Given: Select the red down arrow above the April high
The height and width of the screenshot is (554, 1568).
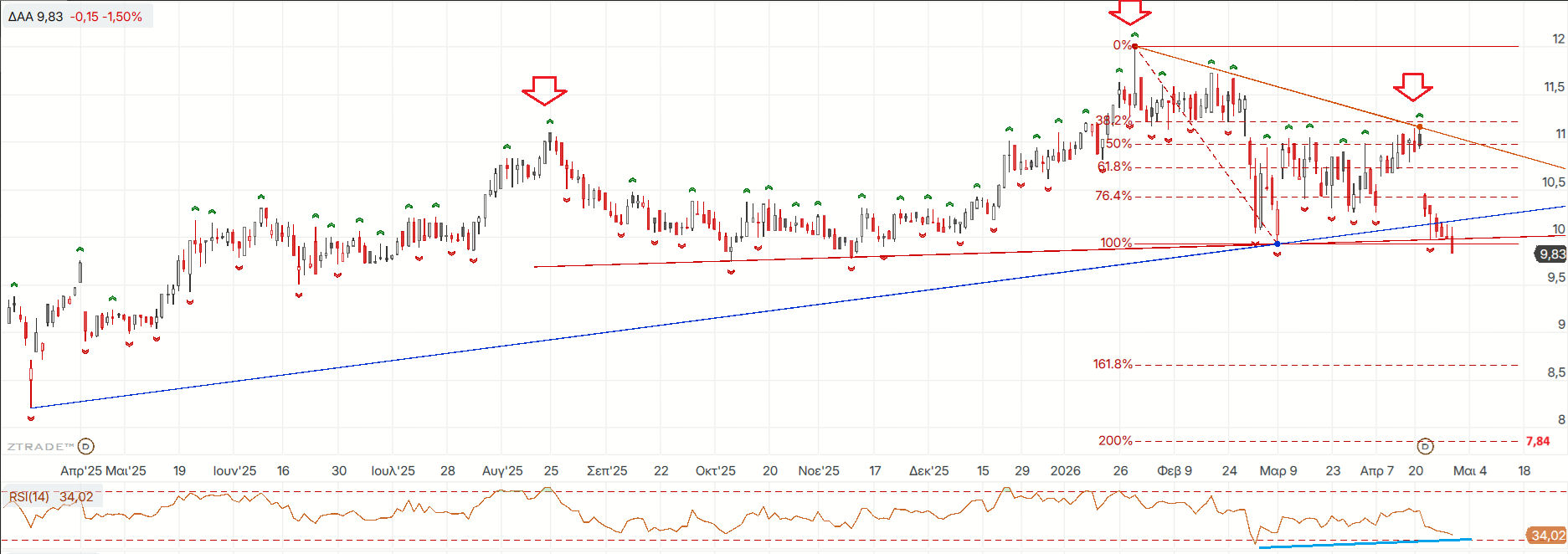Looking at the screenshot, I should point(1413,87).
